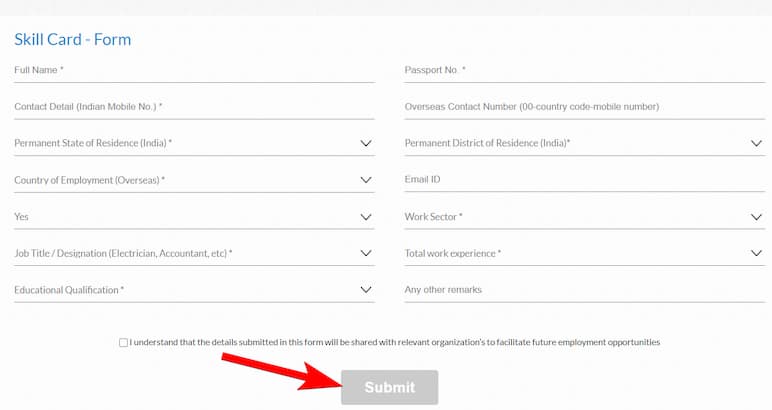Open Educational Qualification dropdown
772x410 pixels.
coord(194,290)
